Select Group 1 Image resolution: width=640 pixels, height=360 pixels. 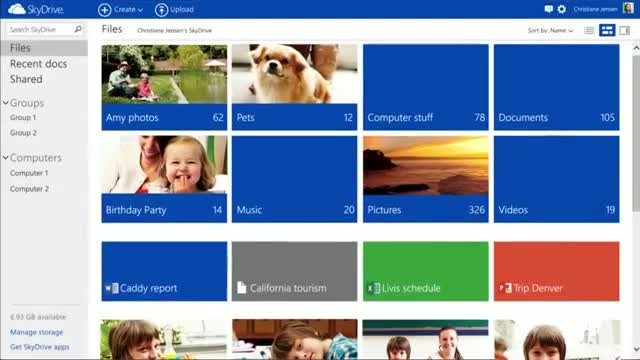click(23, 118)
